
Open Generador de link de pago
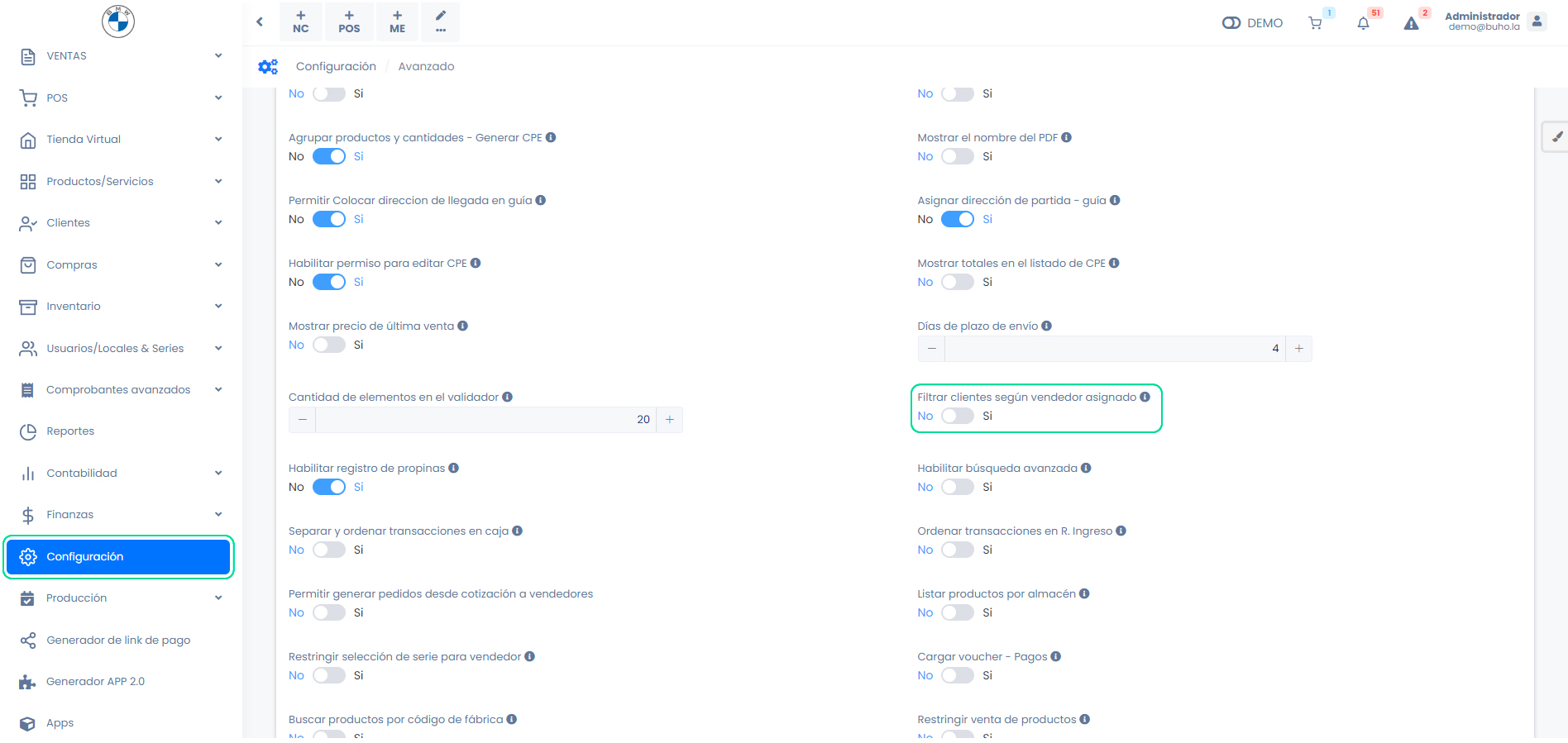(x=118, y=640)
